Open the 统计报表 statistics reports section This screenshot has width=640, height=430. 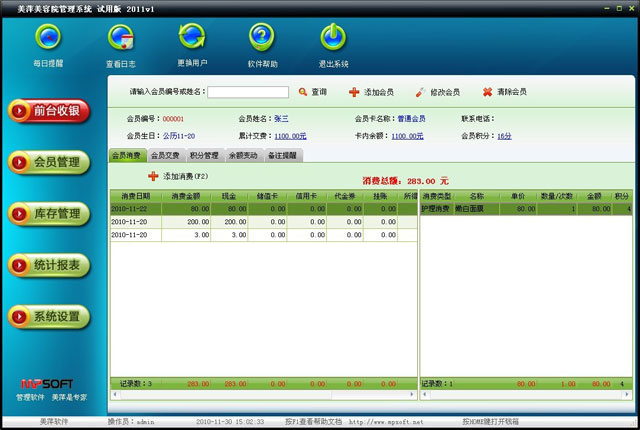click(48, 265)
